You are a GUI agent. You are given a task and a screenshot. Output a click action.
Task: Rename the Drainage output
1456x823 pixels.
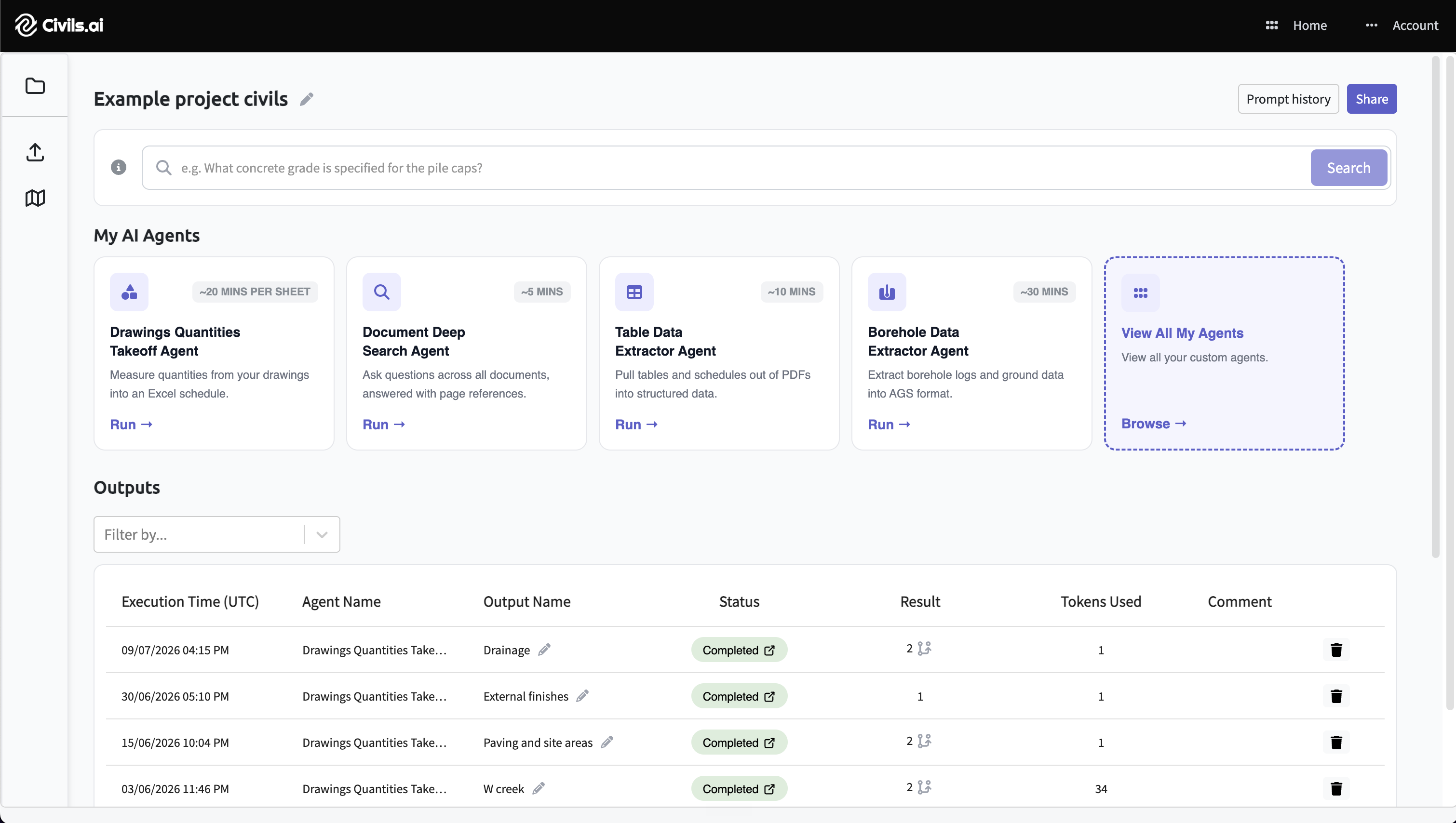[x=544, y=650]
